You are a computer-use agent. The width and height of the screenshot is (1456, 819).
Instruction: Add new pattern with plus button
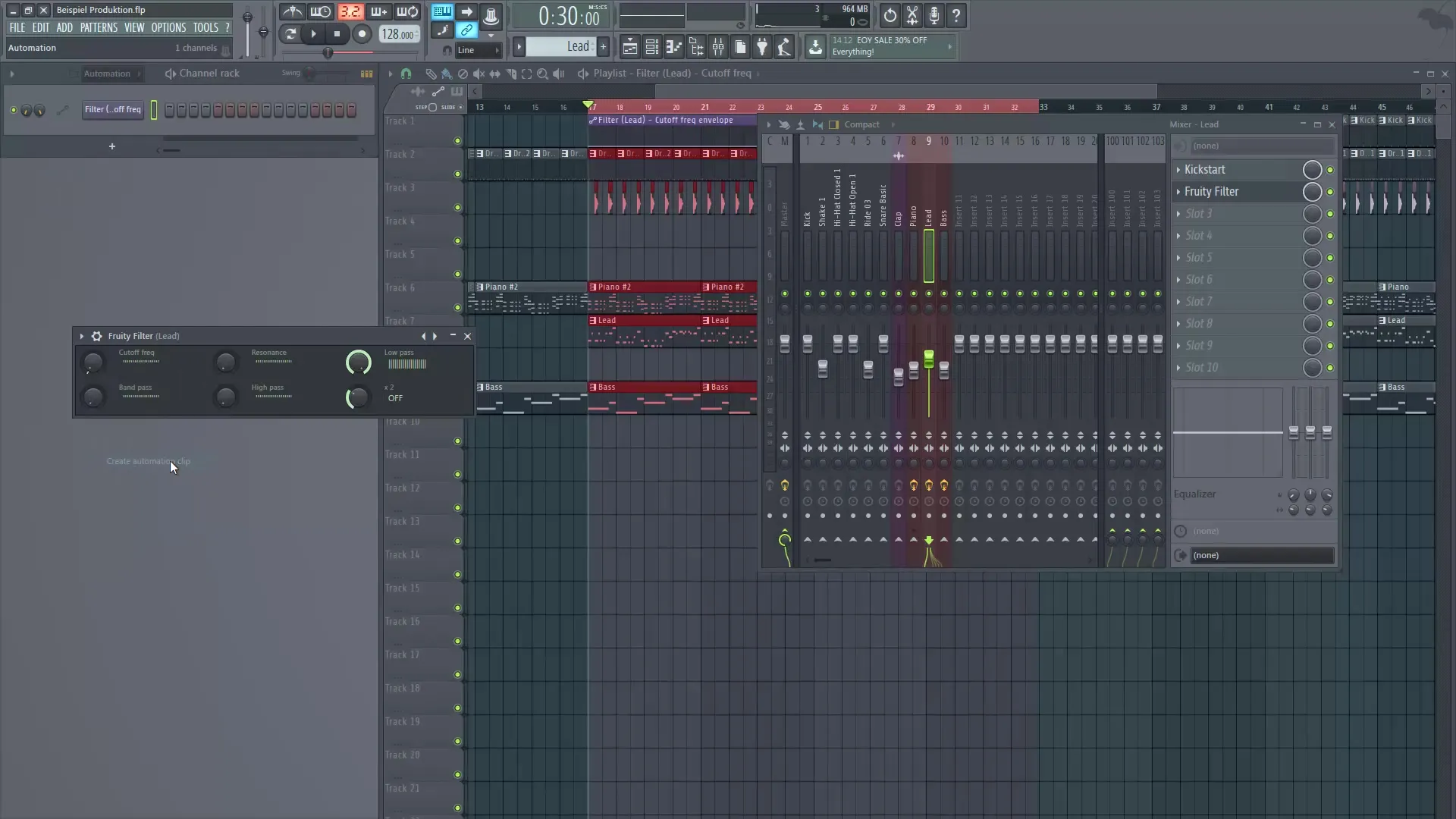(603, 47)
